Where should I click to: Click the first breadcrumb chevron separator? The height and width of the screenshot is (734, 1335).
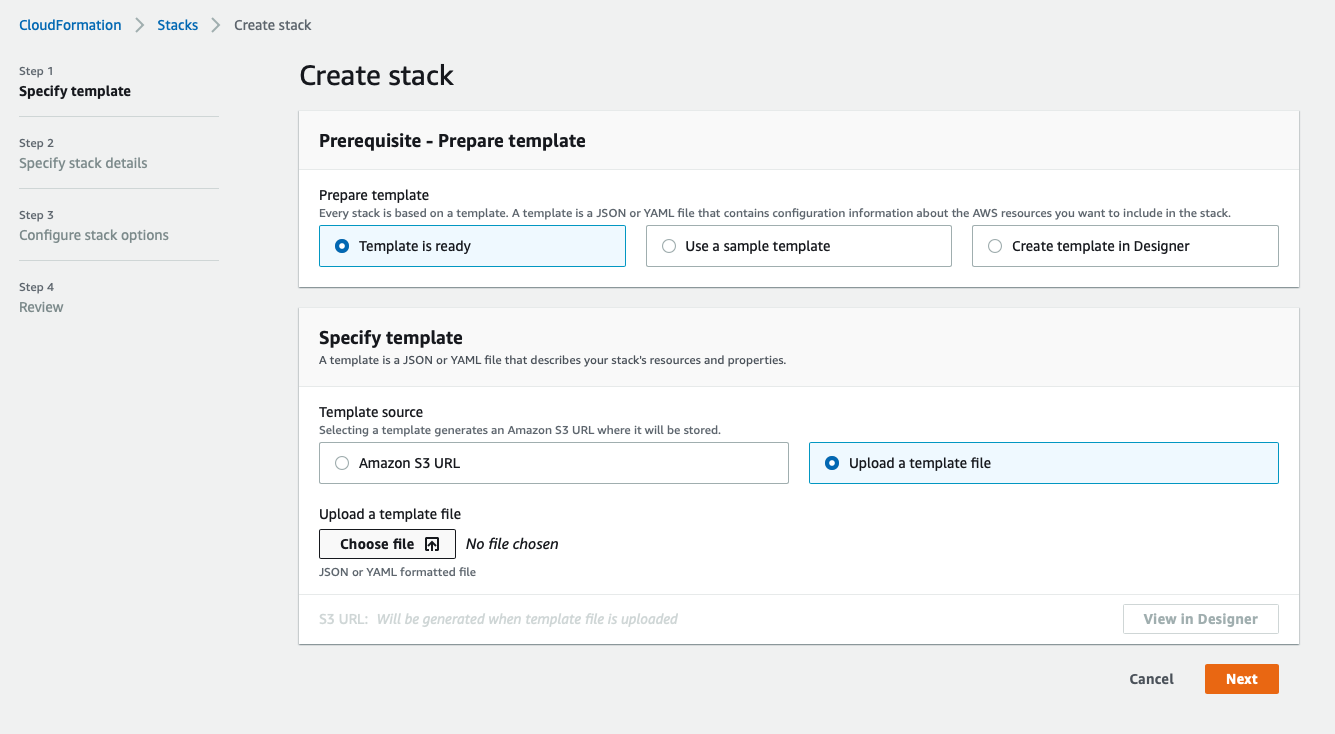140,25
